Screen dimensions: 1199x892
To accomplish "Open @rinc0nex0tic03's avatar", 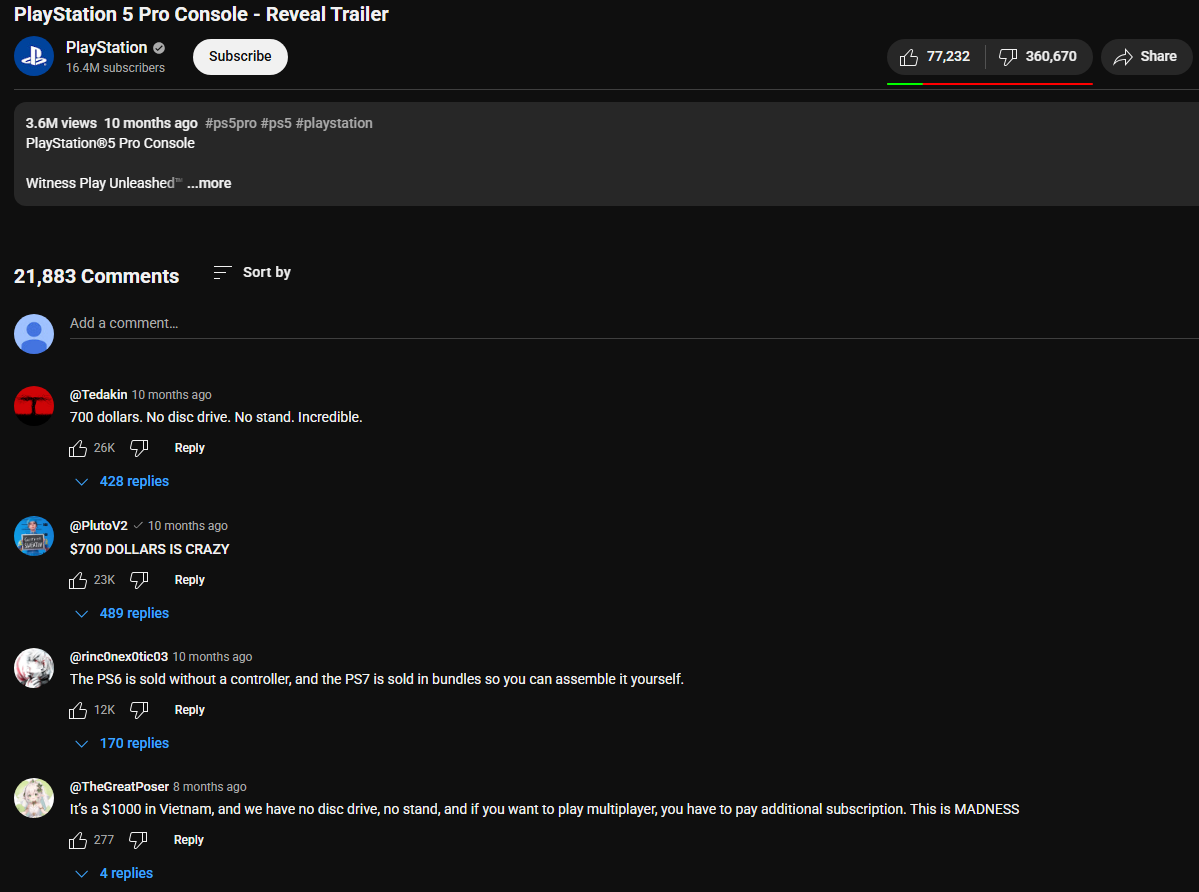I will tap(34, 668).
